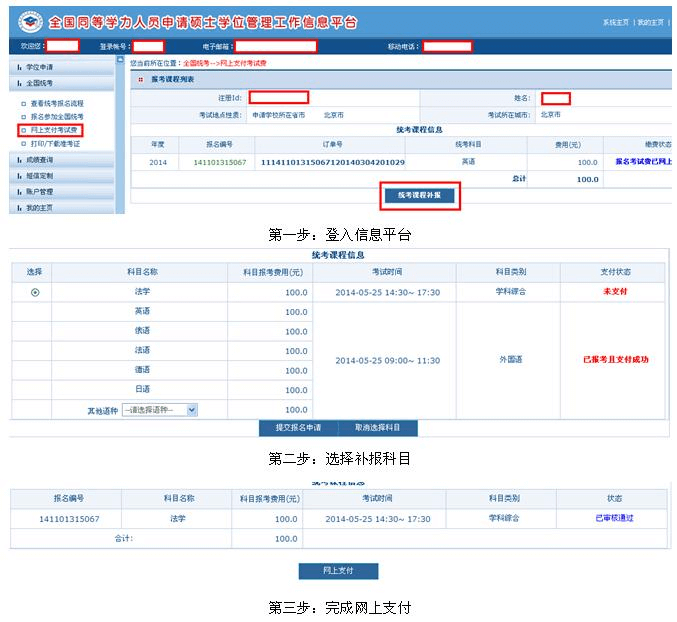Viewport: 677px width, 622px height.
Task: Open the 其他语种 language dropdown
Action: [160, 409]
